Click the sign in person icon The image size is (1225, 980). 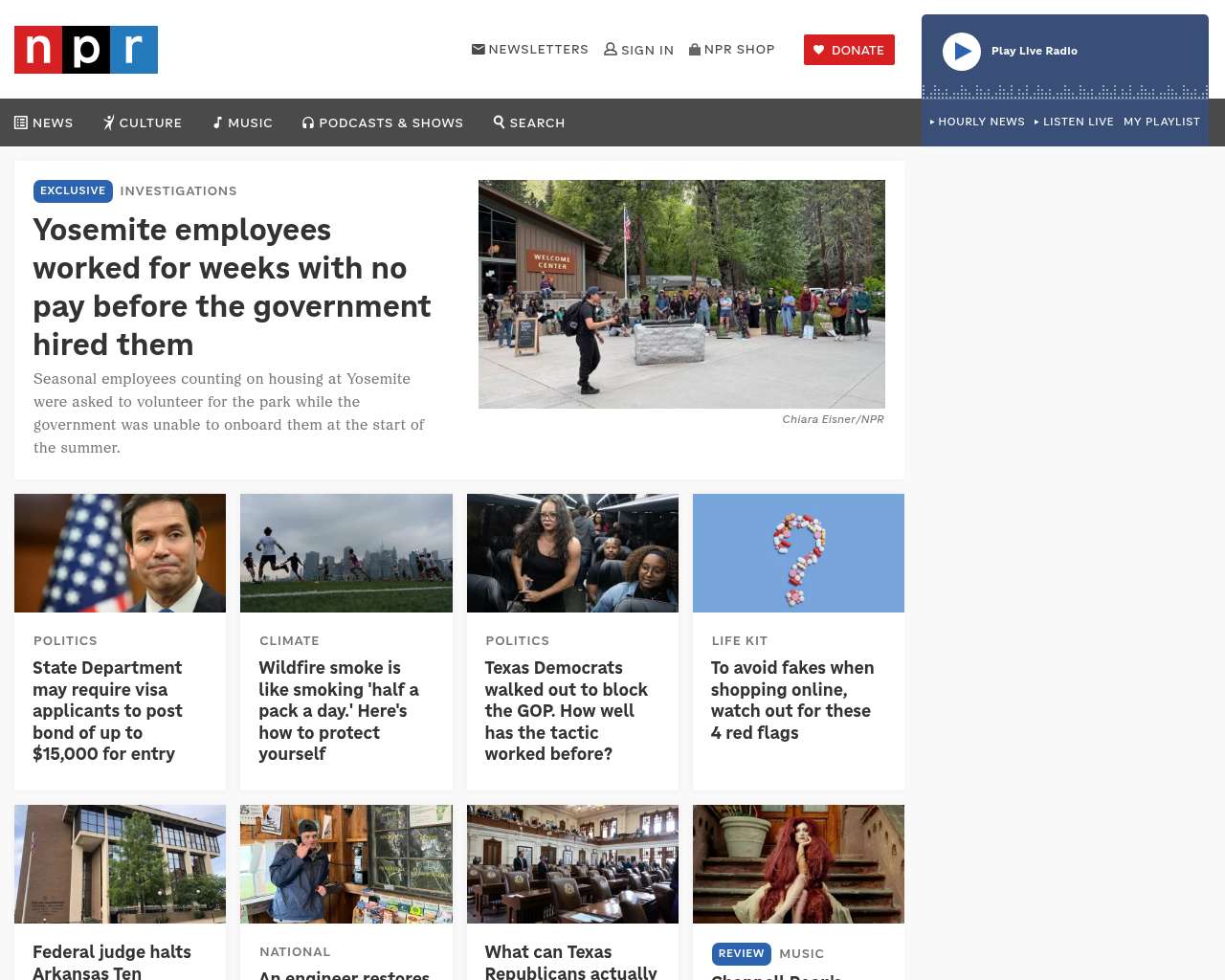point(611,49)
